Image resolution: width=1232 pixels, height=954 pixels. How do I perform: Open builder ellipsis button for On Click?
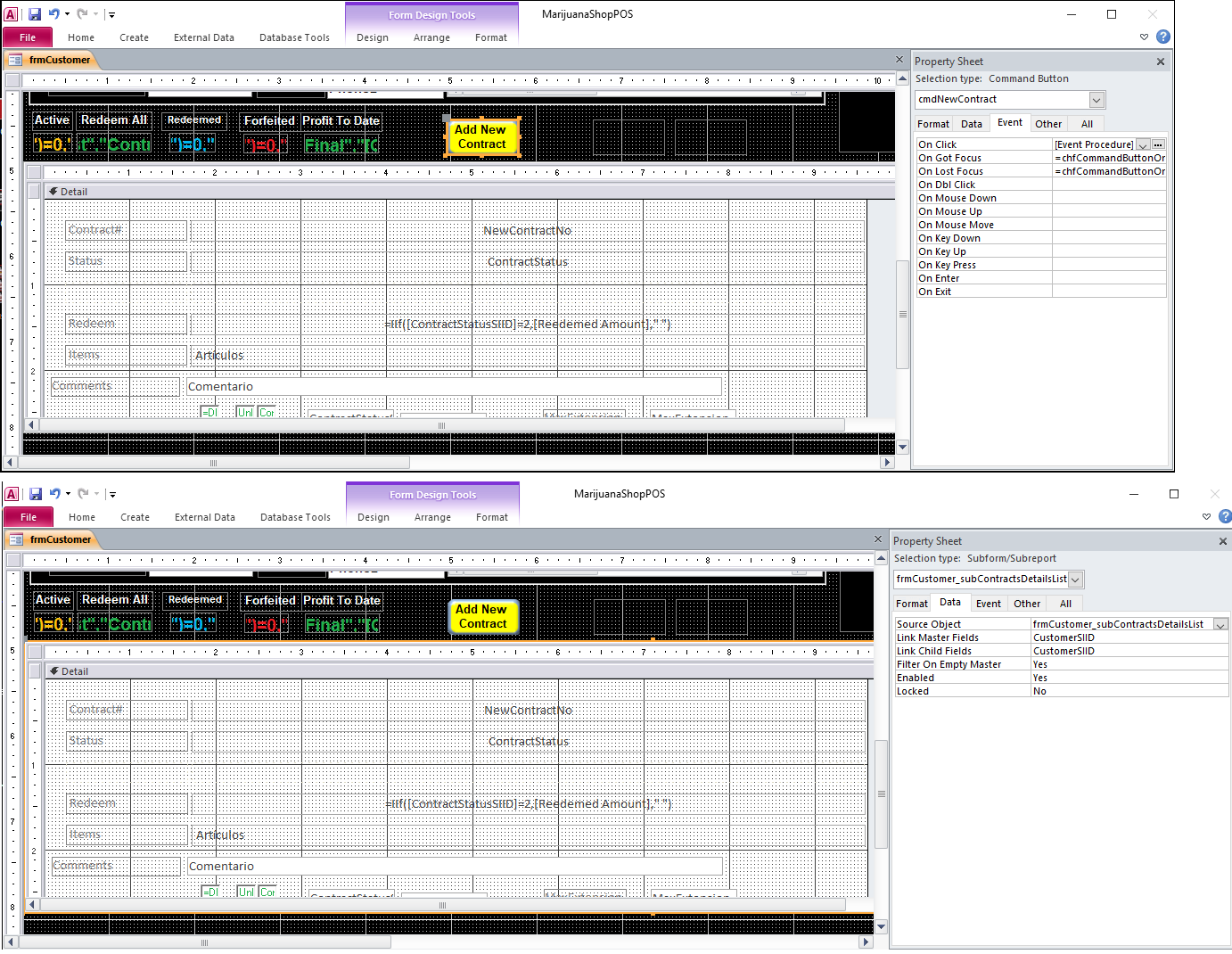(1158, 144)
